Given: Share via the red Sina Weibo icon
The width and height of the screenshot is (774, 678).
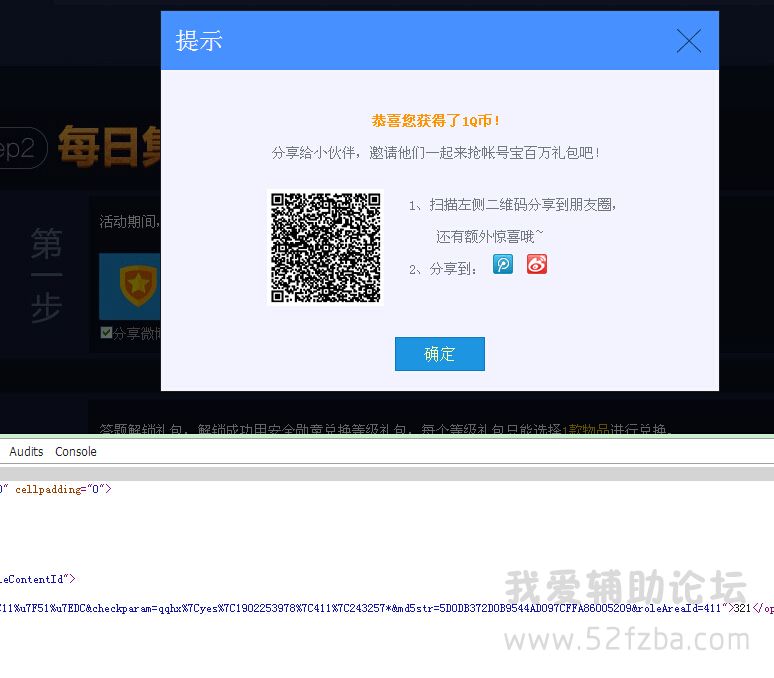Looking at the screenshot, I should click(537, 265).
